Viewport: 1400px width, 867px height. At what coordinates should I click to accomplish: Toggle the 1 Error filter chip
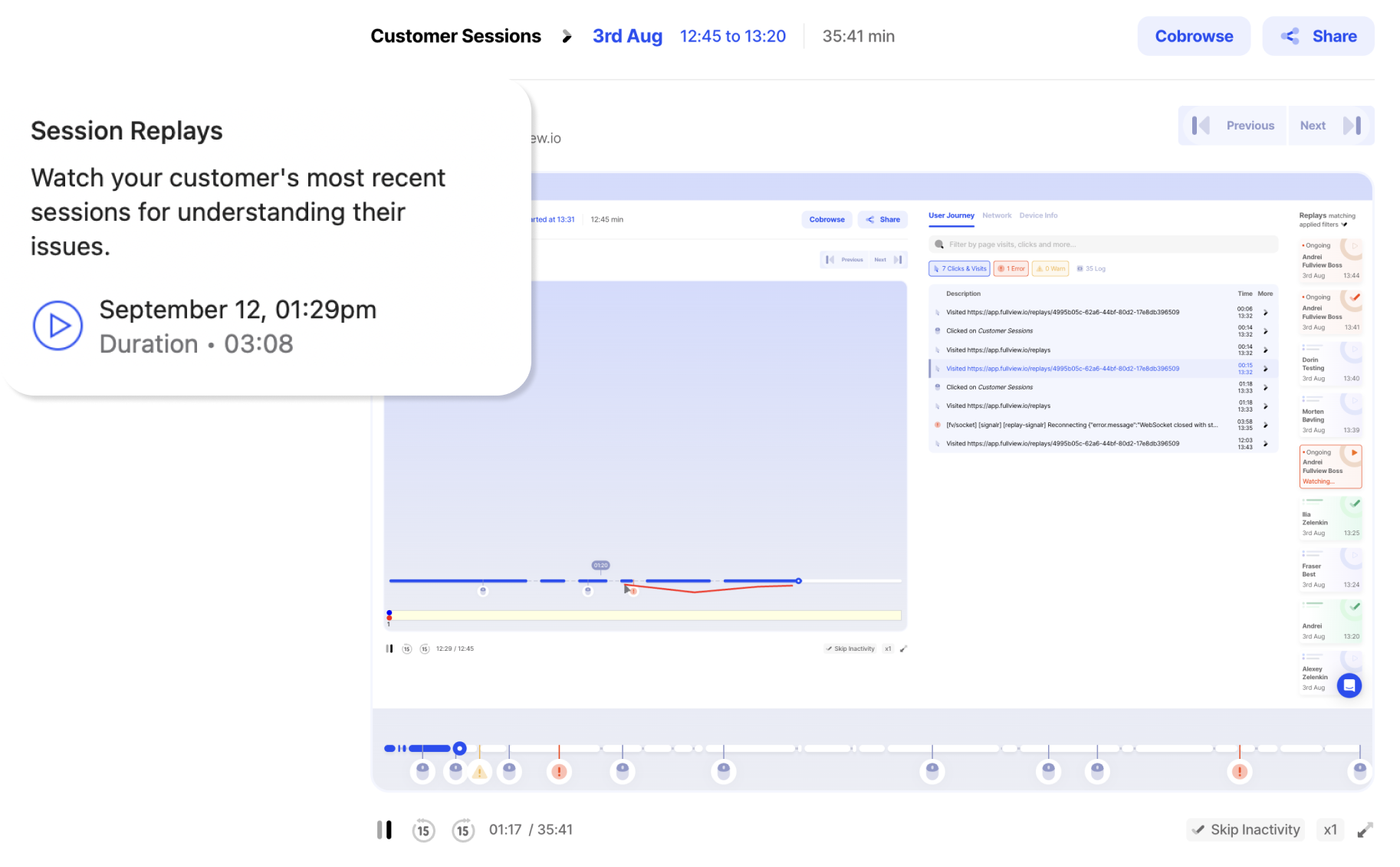(1011, 268)
